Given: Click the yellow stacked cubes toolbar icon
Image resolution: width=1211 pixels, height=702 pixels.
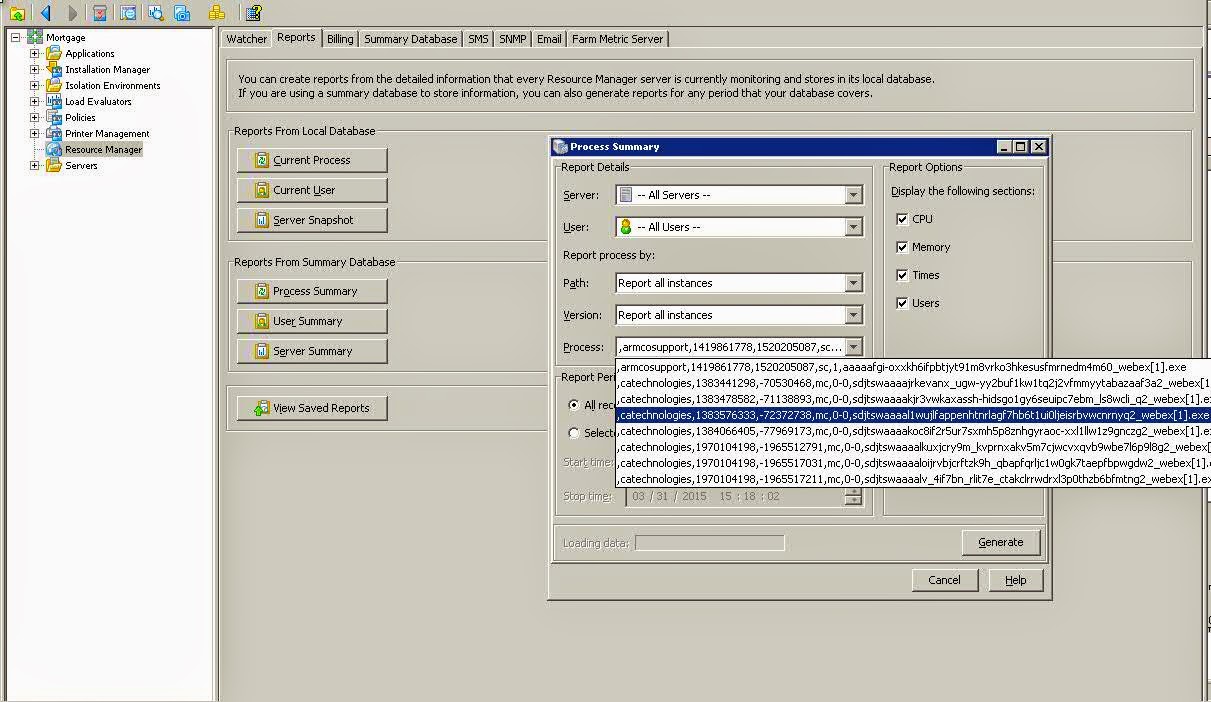Looking at the screenshot, I should [217, 13].
